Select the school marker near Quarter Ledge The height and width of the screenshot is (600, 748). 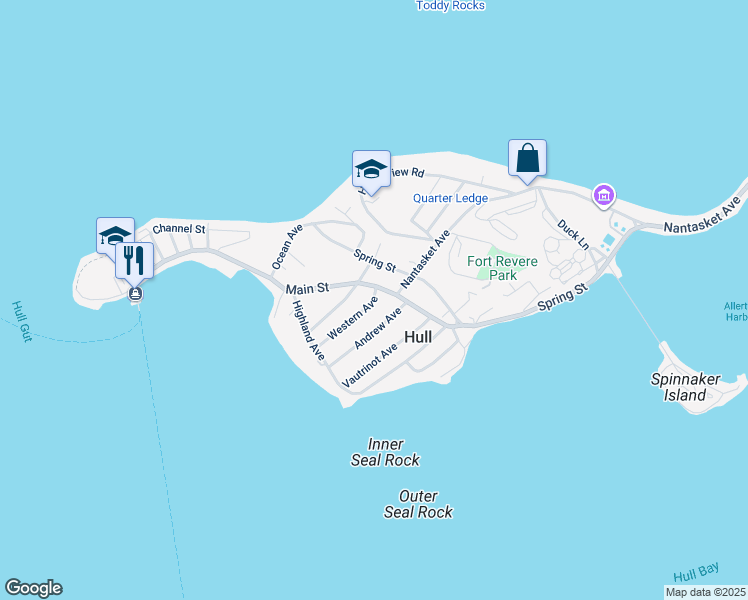pos(371,171)
